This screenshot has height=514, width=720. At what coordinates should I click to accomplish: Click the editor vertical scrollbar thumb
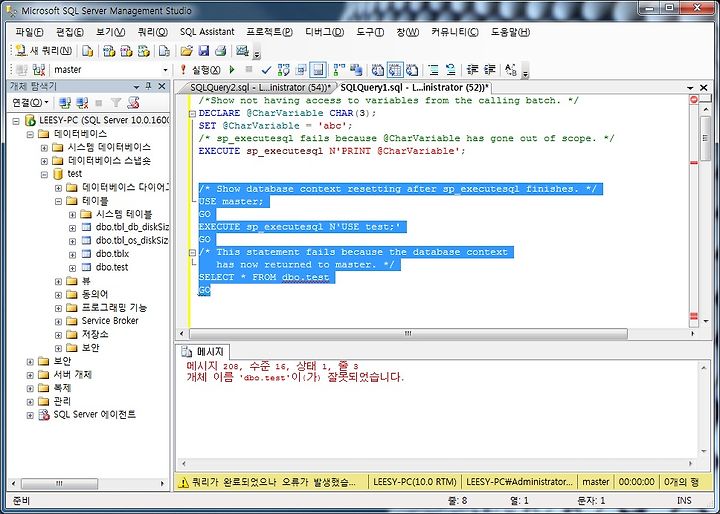pyautogui.click(x=706, y=138)
